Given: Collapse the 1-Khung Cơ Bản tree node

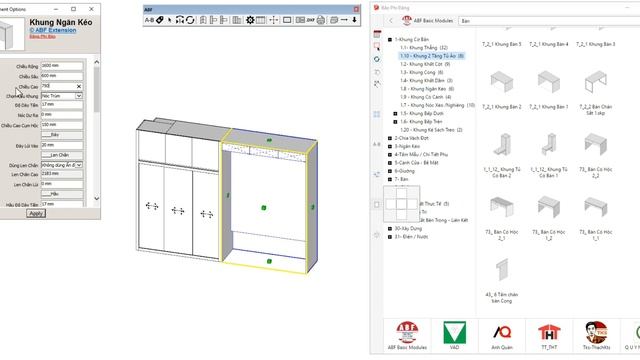Looking at the screenshot, I should [390, 40].
